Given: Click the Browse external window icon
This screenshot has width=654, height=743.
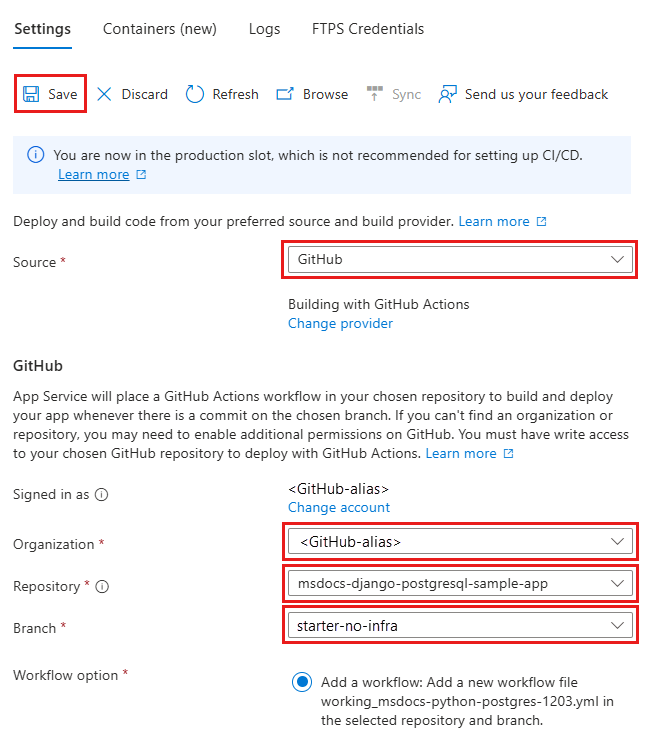Looking at the screenshot, I should [285, 94].
